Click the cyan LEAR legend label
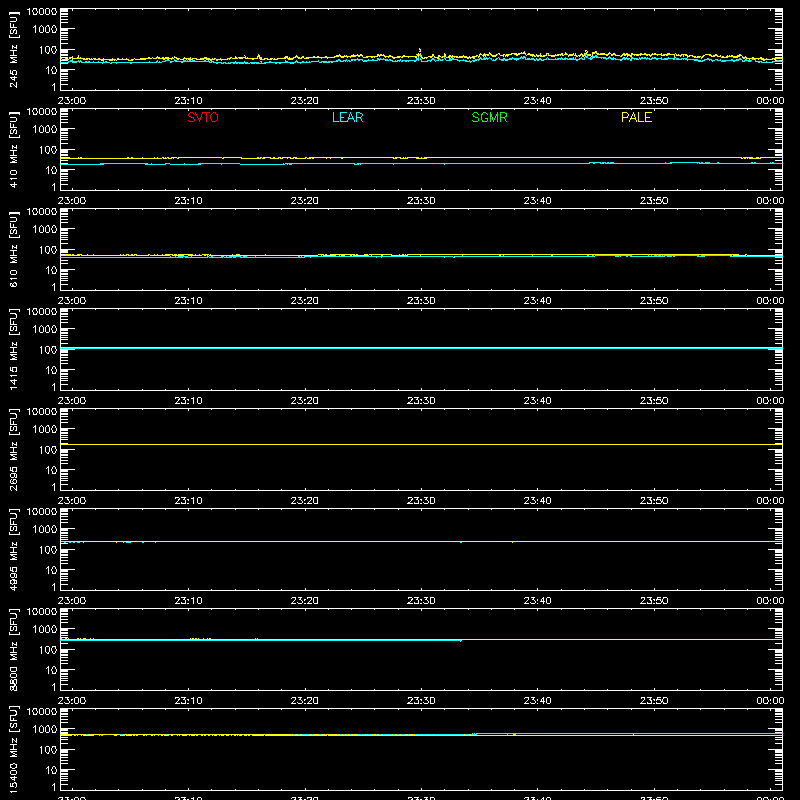800x800 pixels. click(347, 117)
